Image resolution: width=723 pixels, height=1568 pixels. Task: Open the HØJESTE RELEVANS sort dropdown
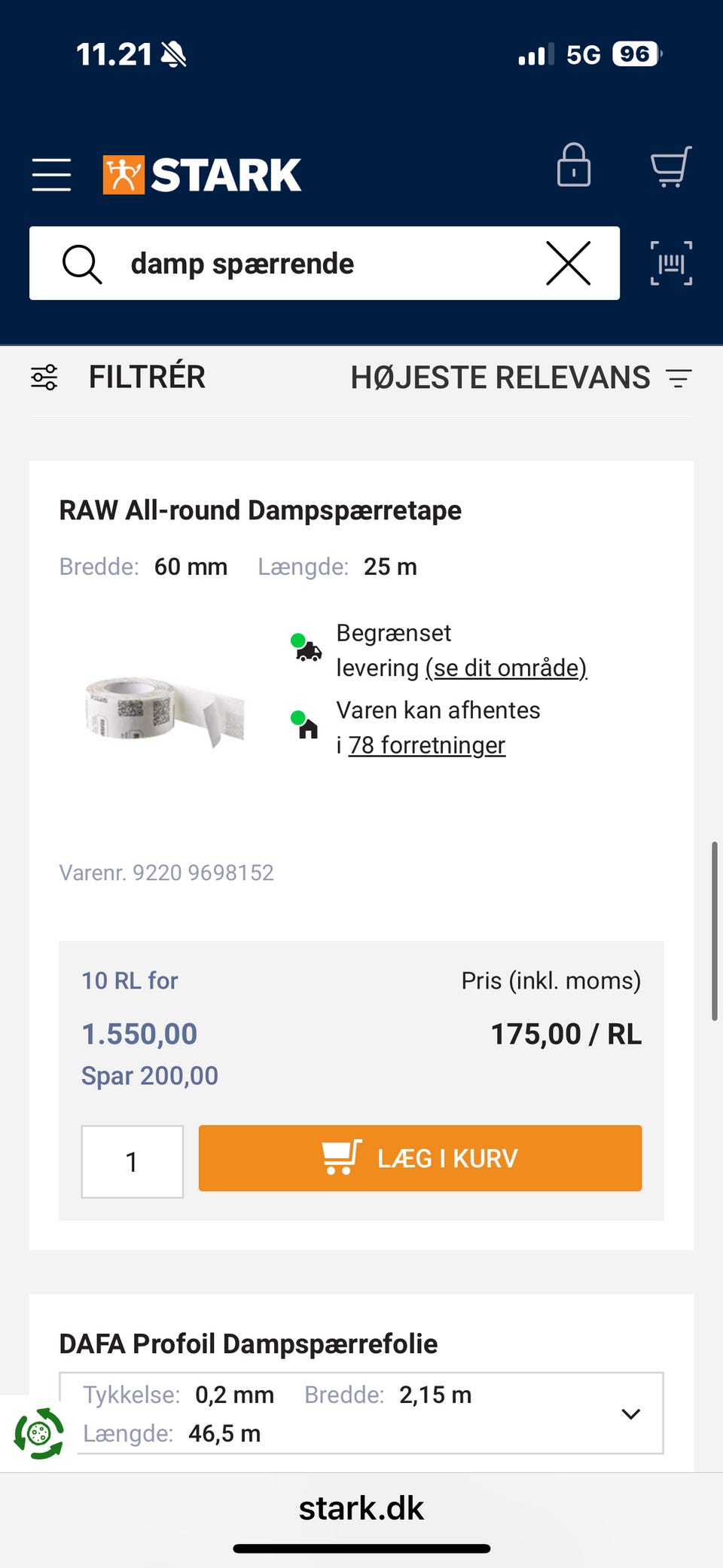coord(520,377)
